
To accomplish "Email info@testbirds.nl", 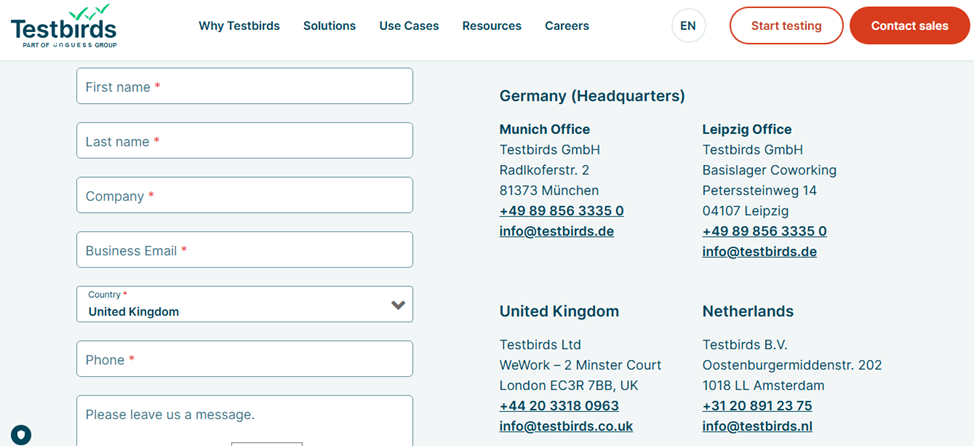I will coord(757,427).
